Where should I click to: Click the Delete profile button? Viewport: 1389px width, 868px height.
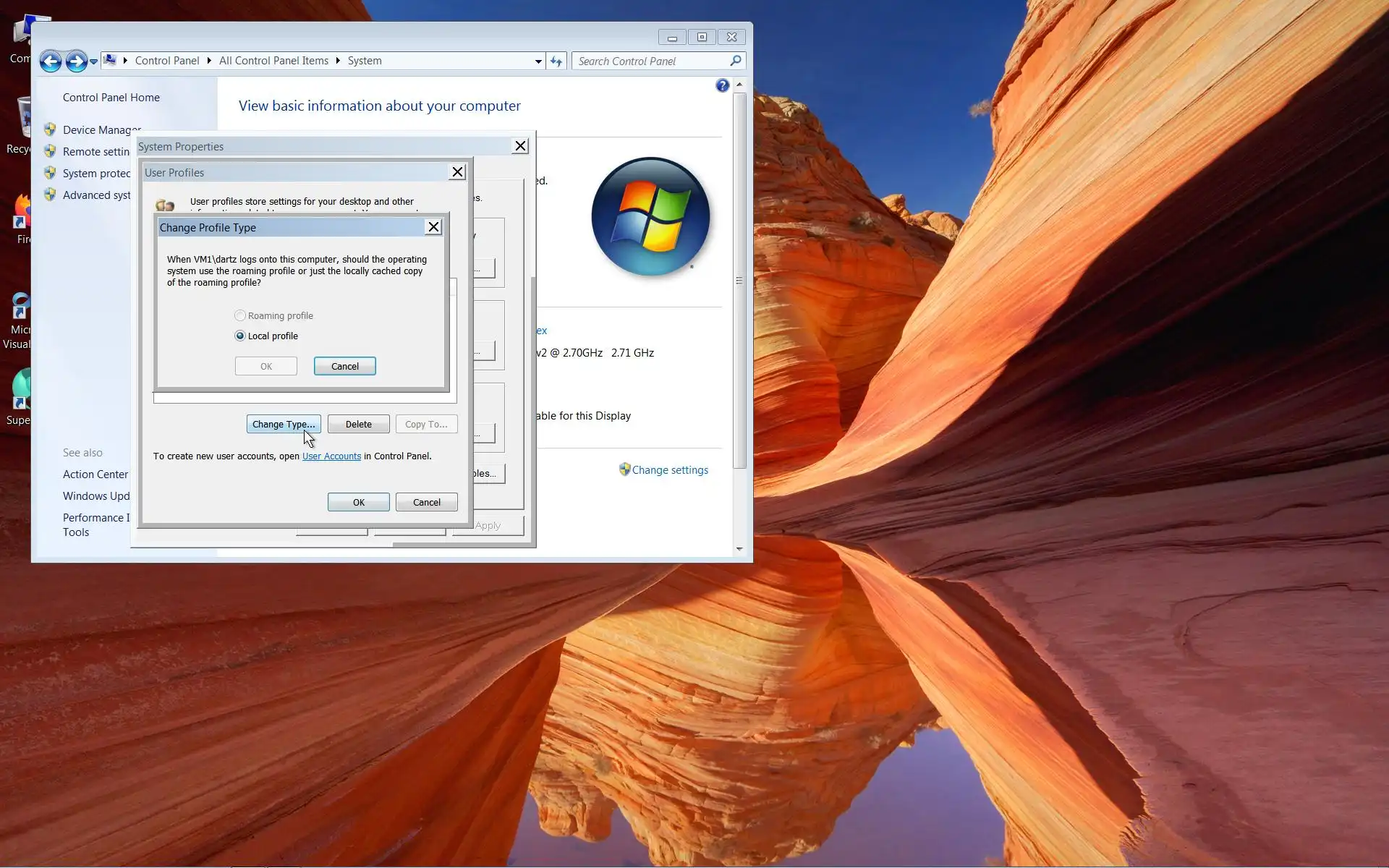click(x=358, y=425)
